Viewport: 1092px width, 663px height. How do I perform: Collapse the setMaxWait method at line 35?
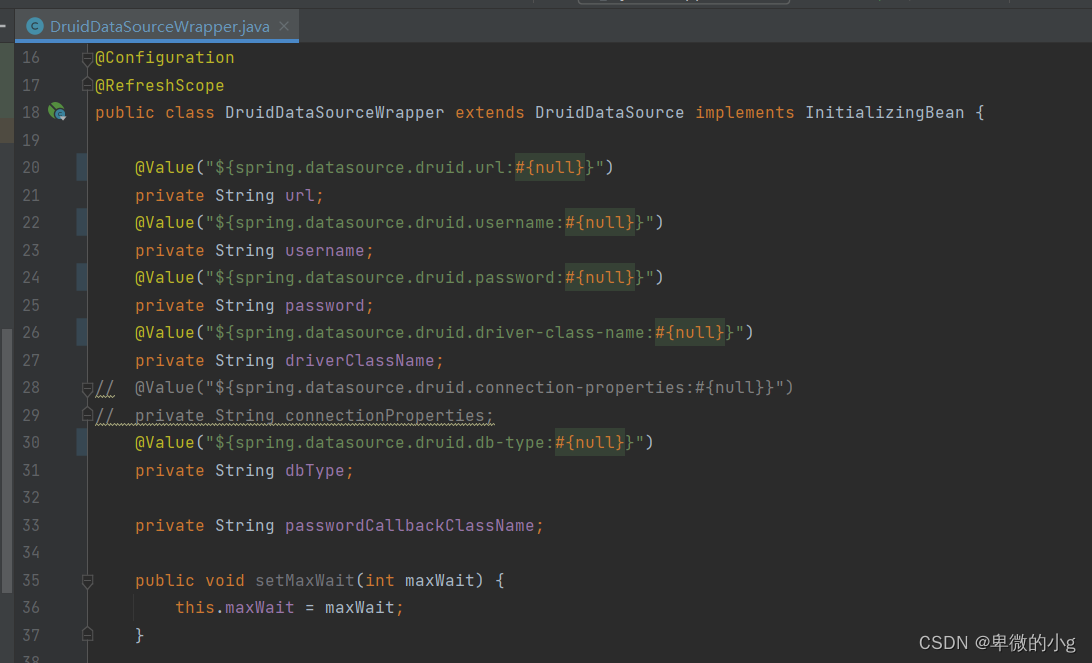87,580
